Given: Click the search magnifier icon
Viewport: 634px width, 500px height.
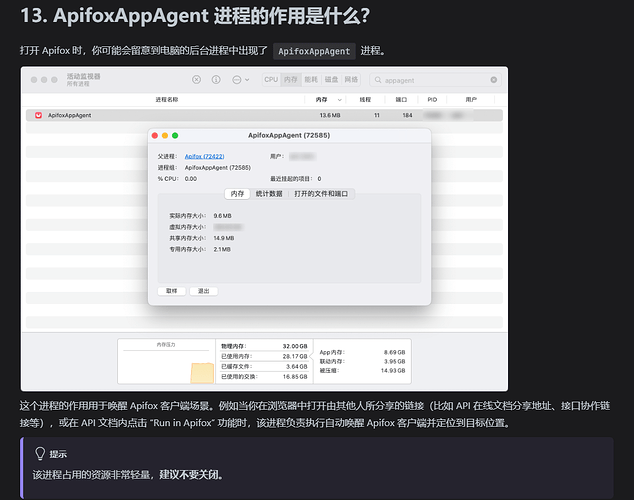Looking at the screenshot, I should [x=378, y=80].
